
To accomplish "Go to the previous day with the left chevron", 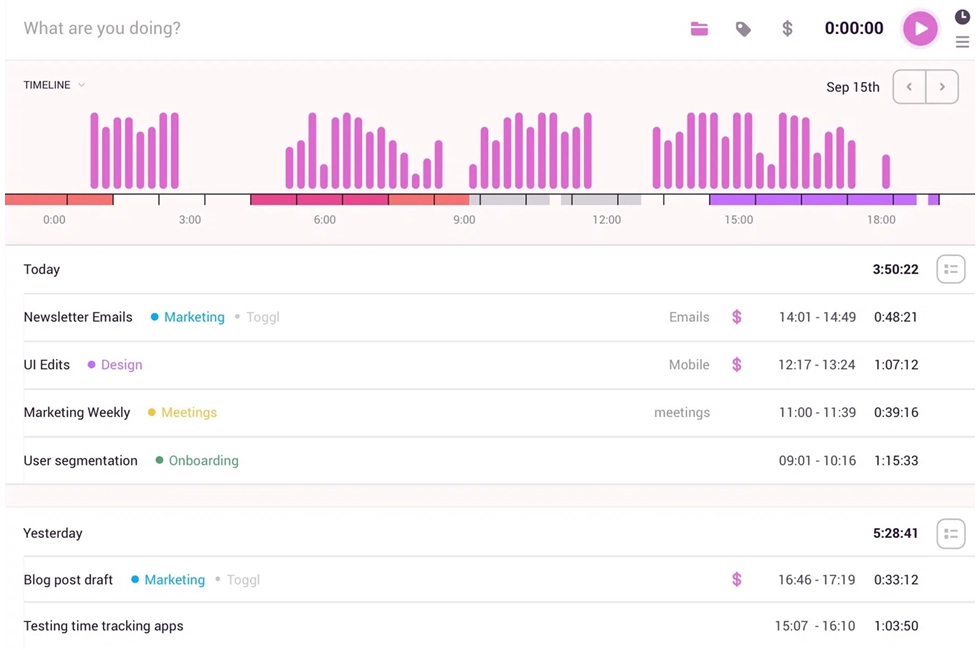I will click(x=909, y=86).
